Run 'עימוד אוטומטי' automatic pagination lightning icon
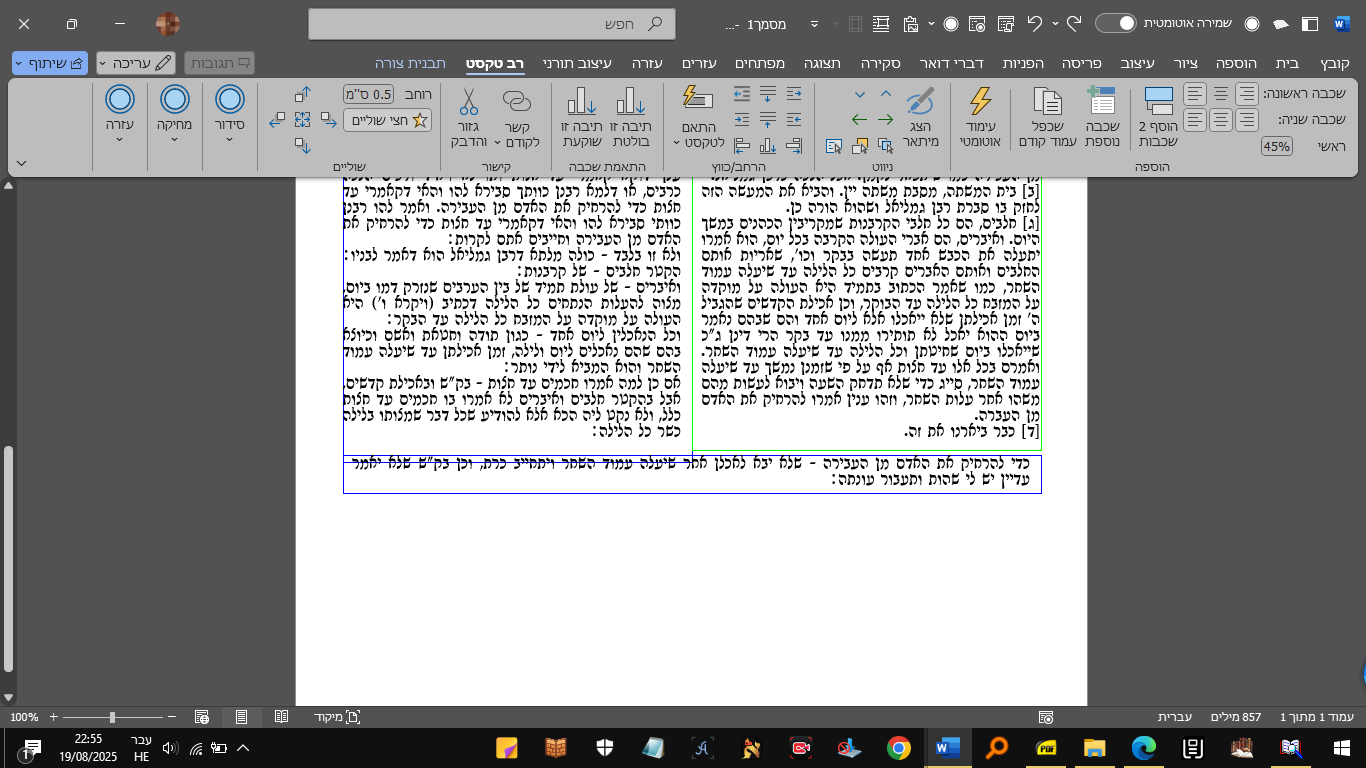Viewport: 1366px width, 768px height. pyautogui.click(x=981, y=101)
